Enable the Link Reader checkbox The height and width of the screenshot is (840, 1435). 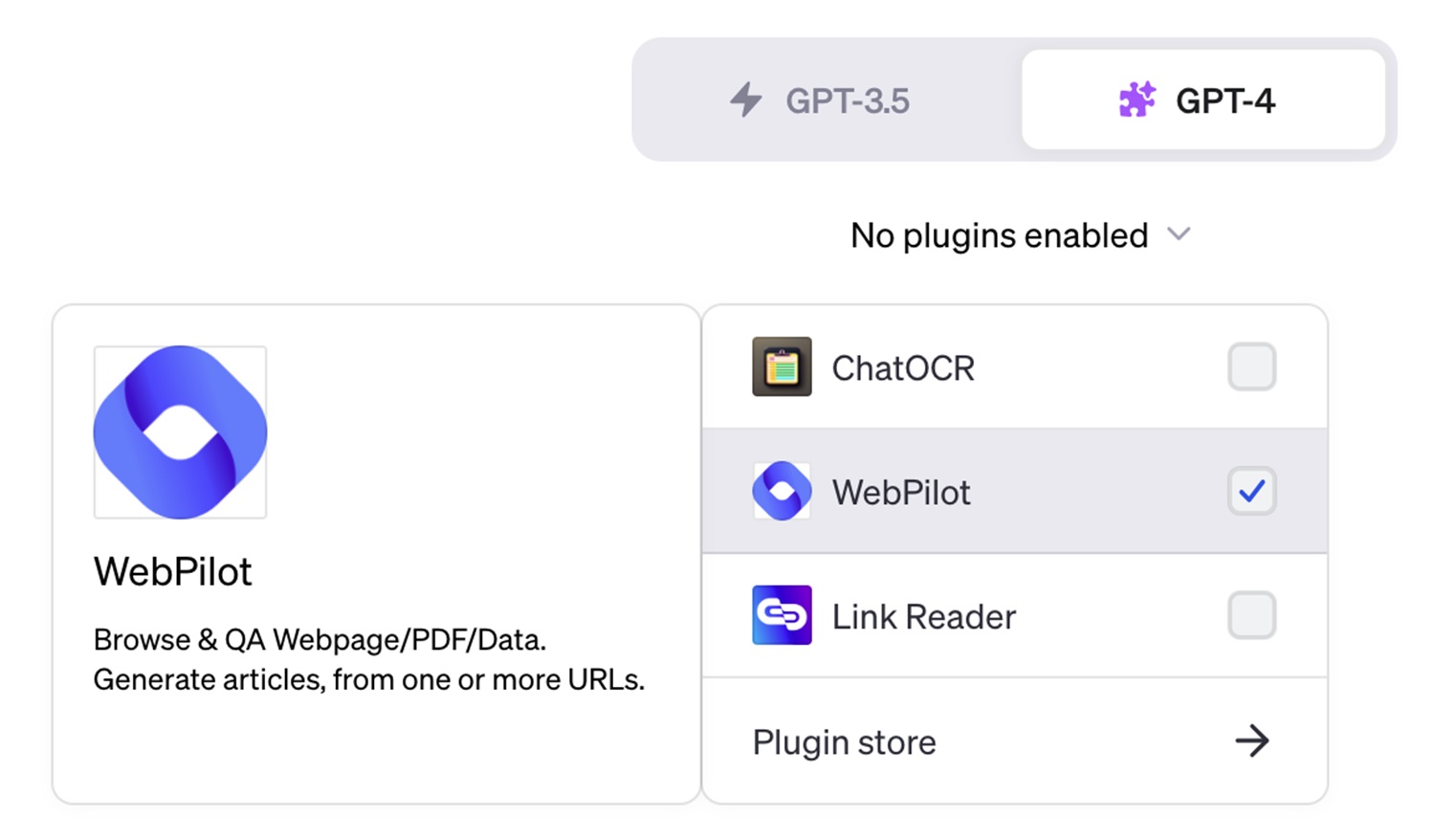coord(1251,615)
